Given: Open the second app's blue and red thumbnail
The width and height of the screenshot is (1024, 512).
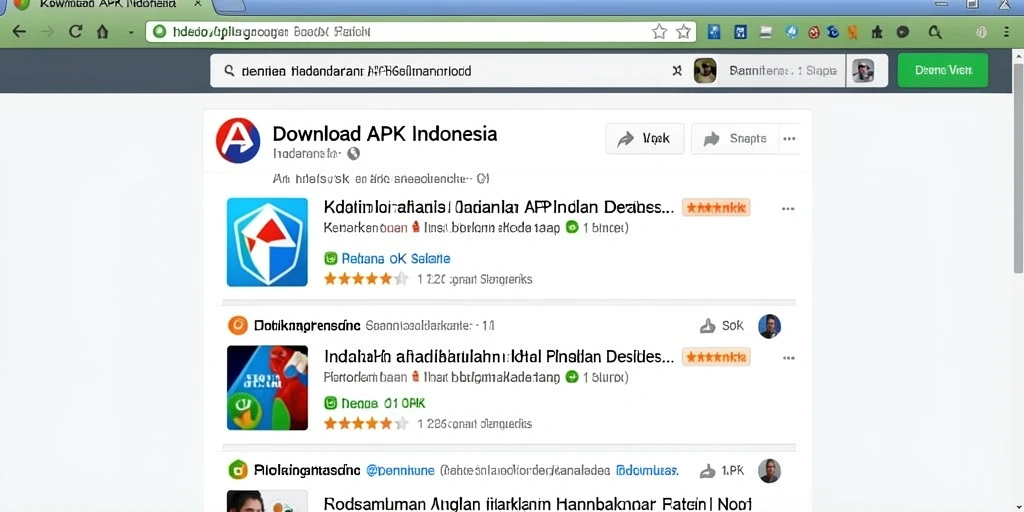Looking at the screenshot, I should (267, 387).
